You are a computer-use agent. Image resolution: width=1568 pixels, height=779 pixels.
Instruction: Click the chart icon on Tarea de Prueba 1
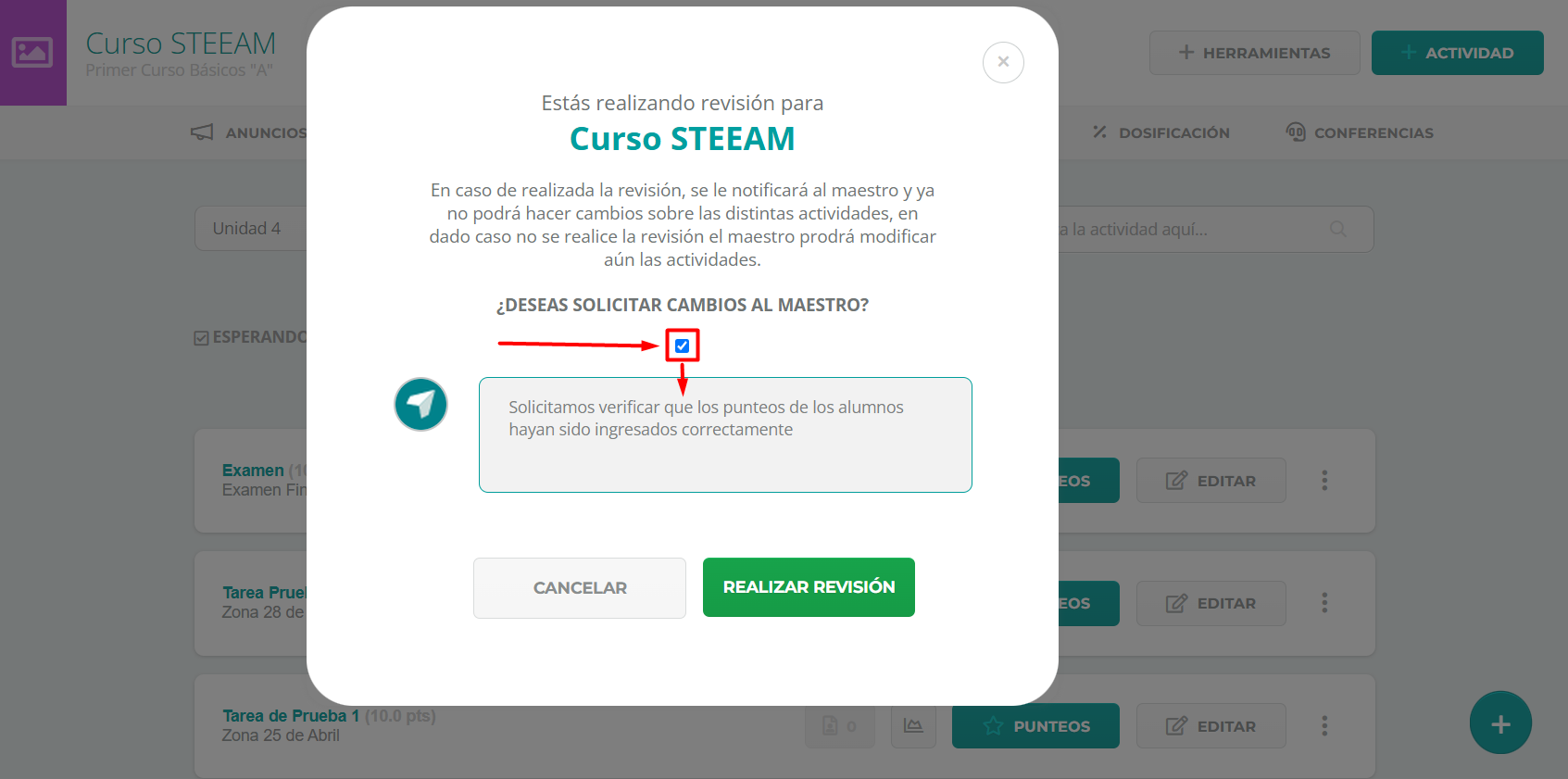click(913, 725)
